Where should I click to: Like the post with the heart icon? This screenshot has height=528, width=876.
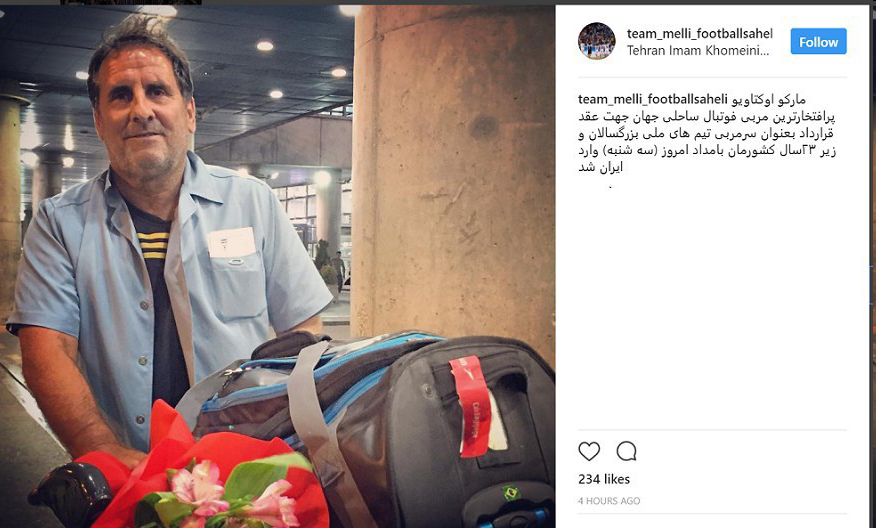click(x=589, y=451)
